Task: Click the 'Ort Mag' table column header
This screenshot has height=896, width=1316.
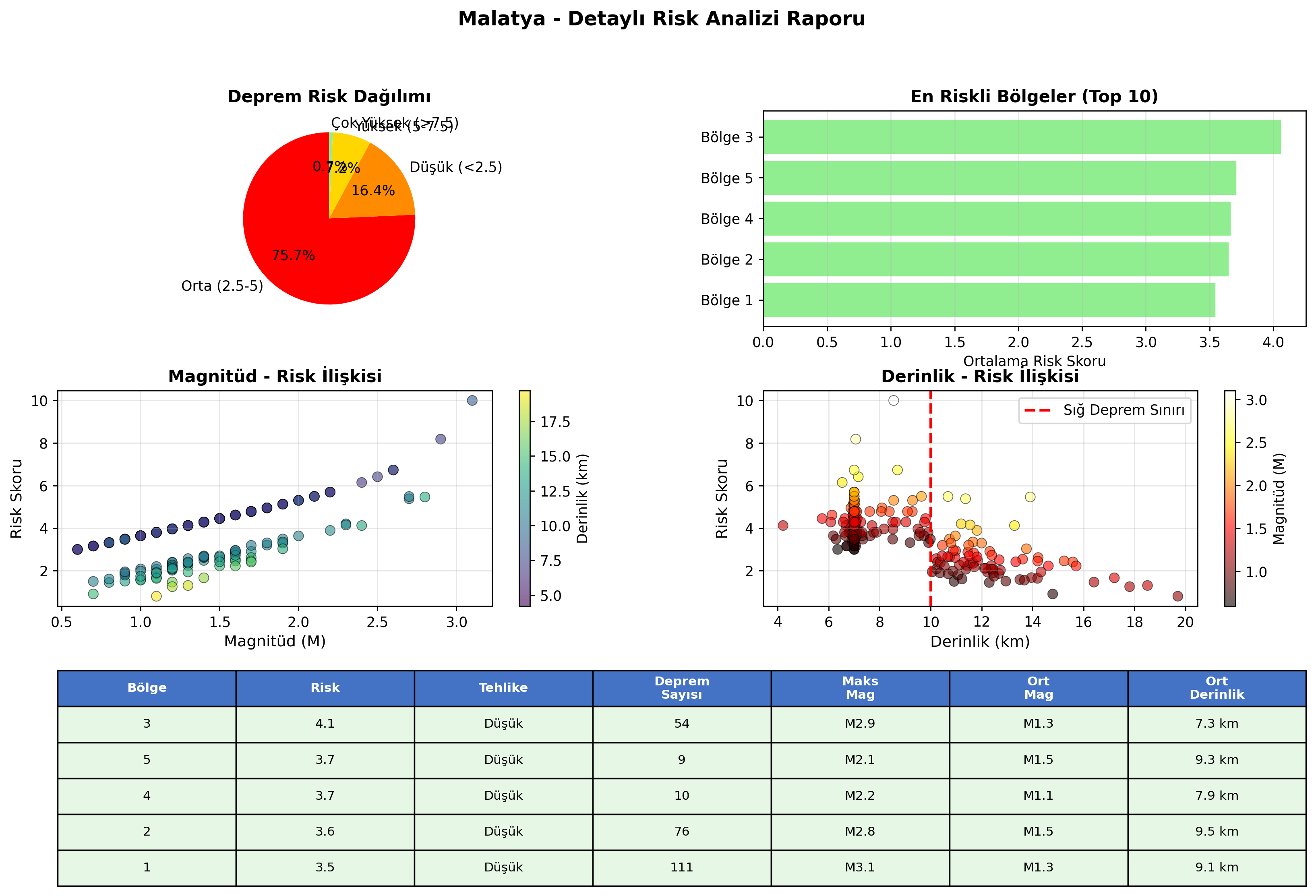Action: coord(1039,688)
